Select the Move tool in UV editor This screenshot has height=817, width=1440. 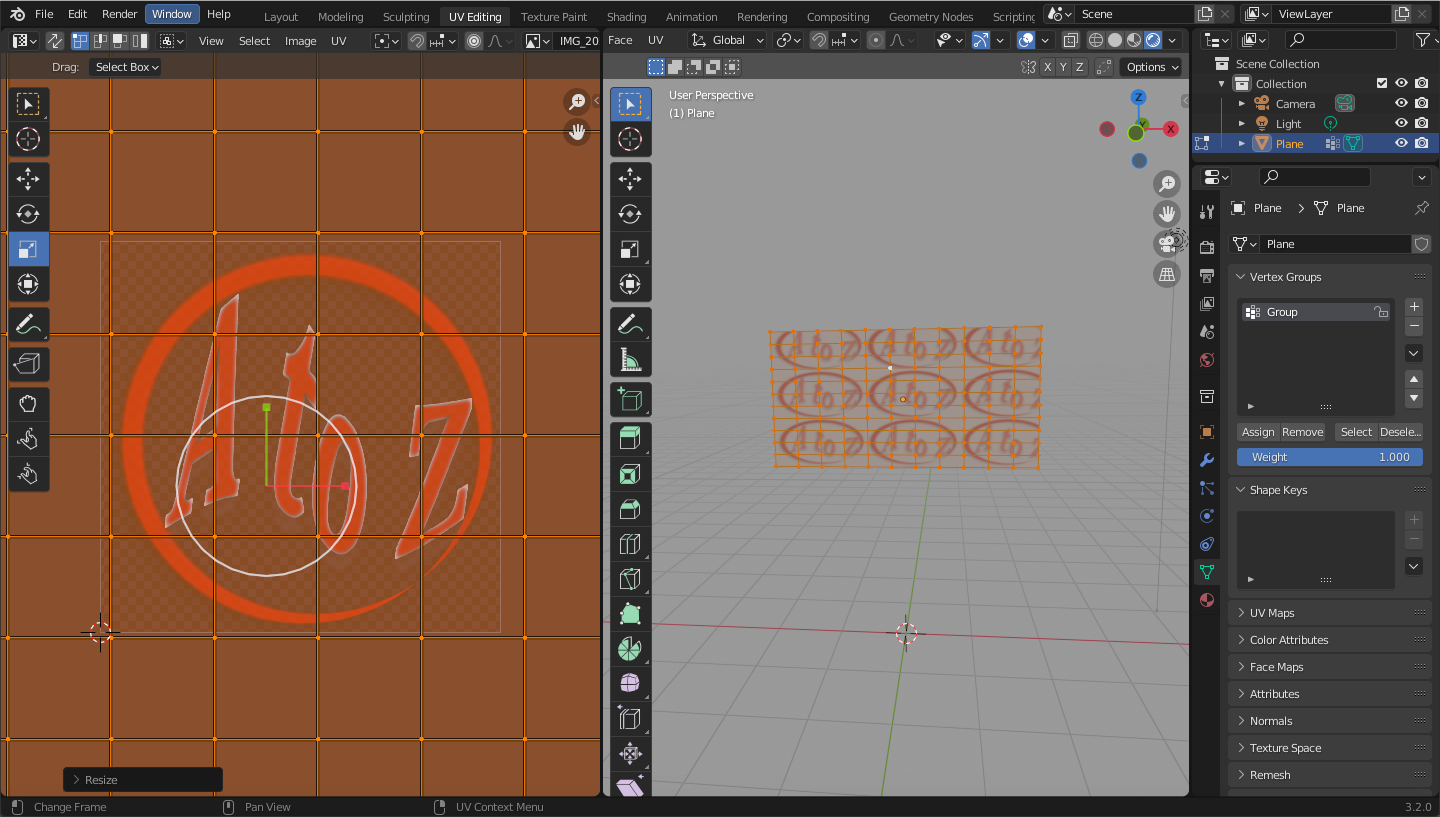click(x=29, y=179)
